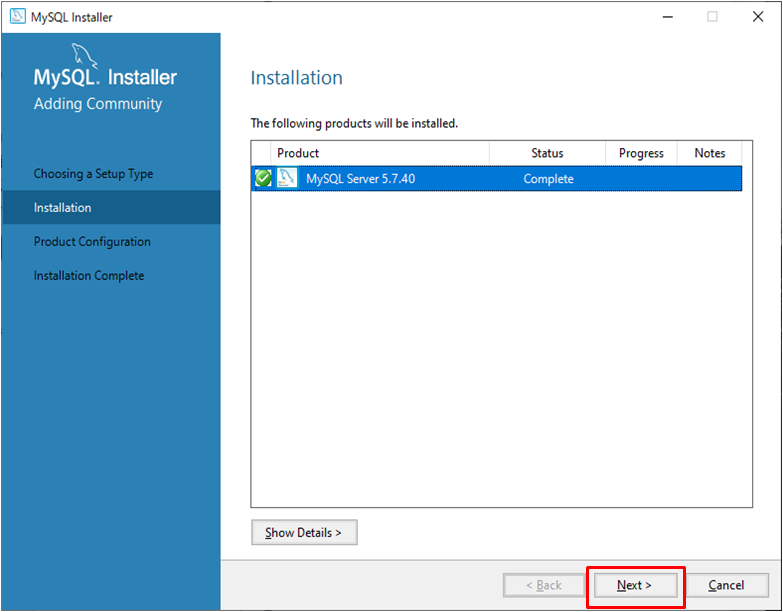Image resolution: width=783 pixels, height=612 pixels.
Task: Select the Installation step in sidebar
Action: click(x=111, y=207)
